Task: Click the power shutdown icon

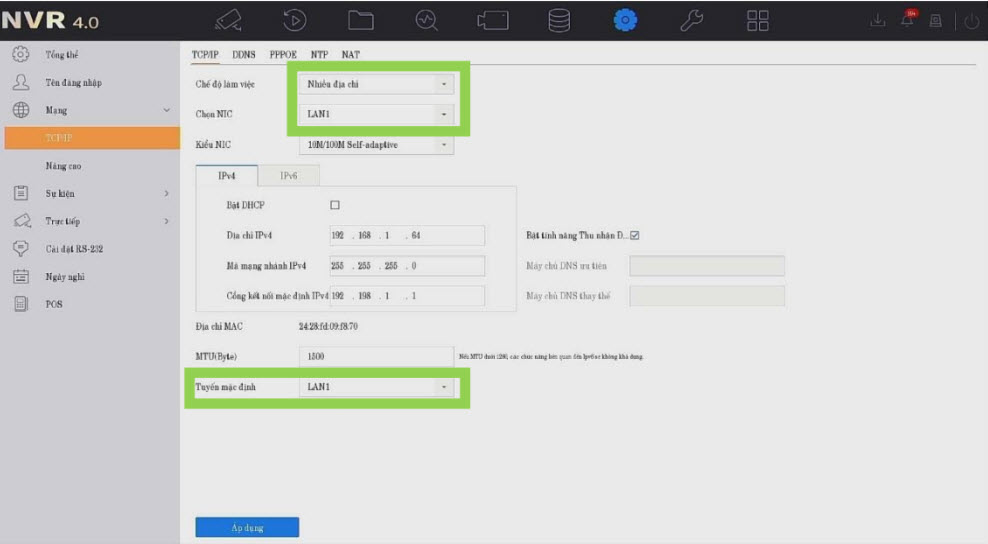Action: 972,21
